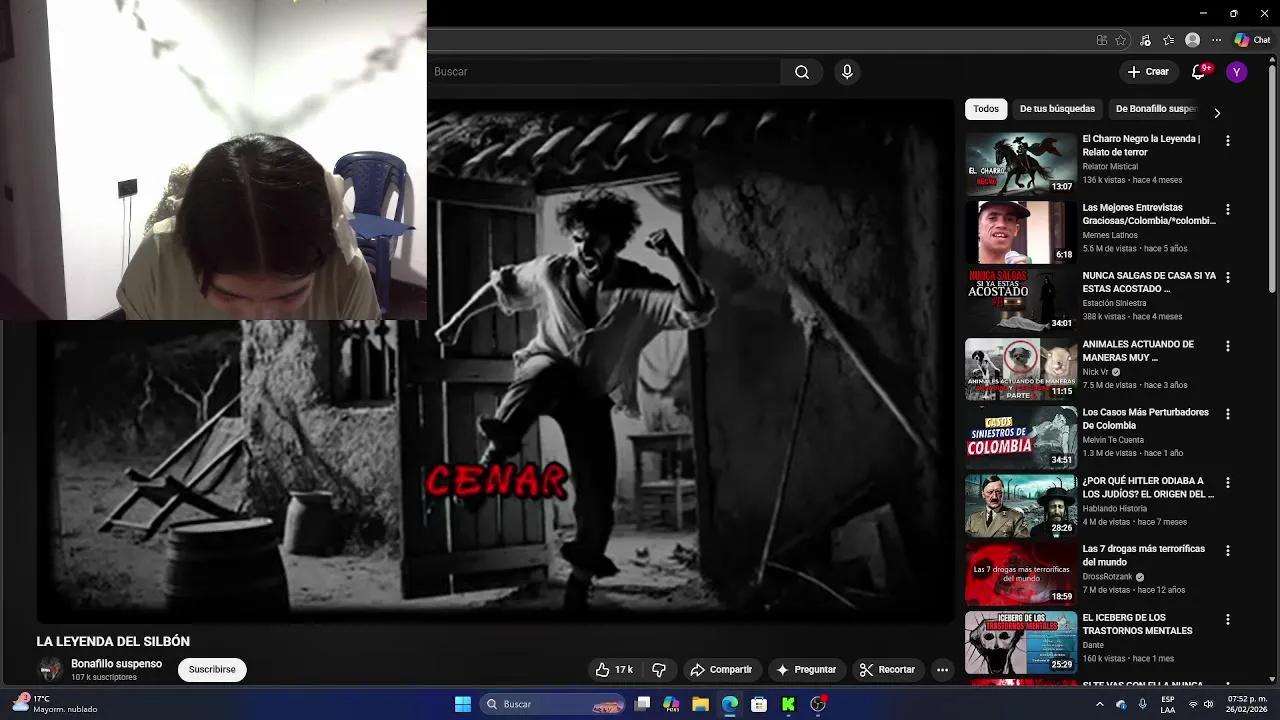This screenshot has width=1280, height=720.
Task: Add page to favorites star icon
Action: 1121,40
